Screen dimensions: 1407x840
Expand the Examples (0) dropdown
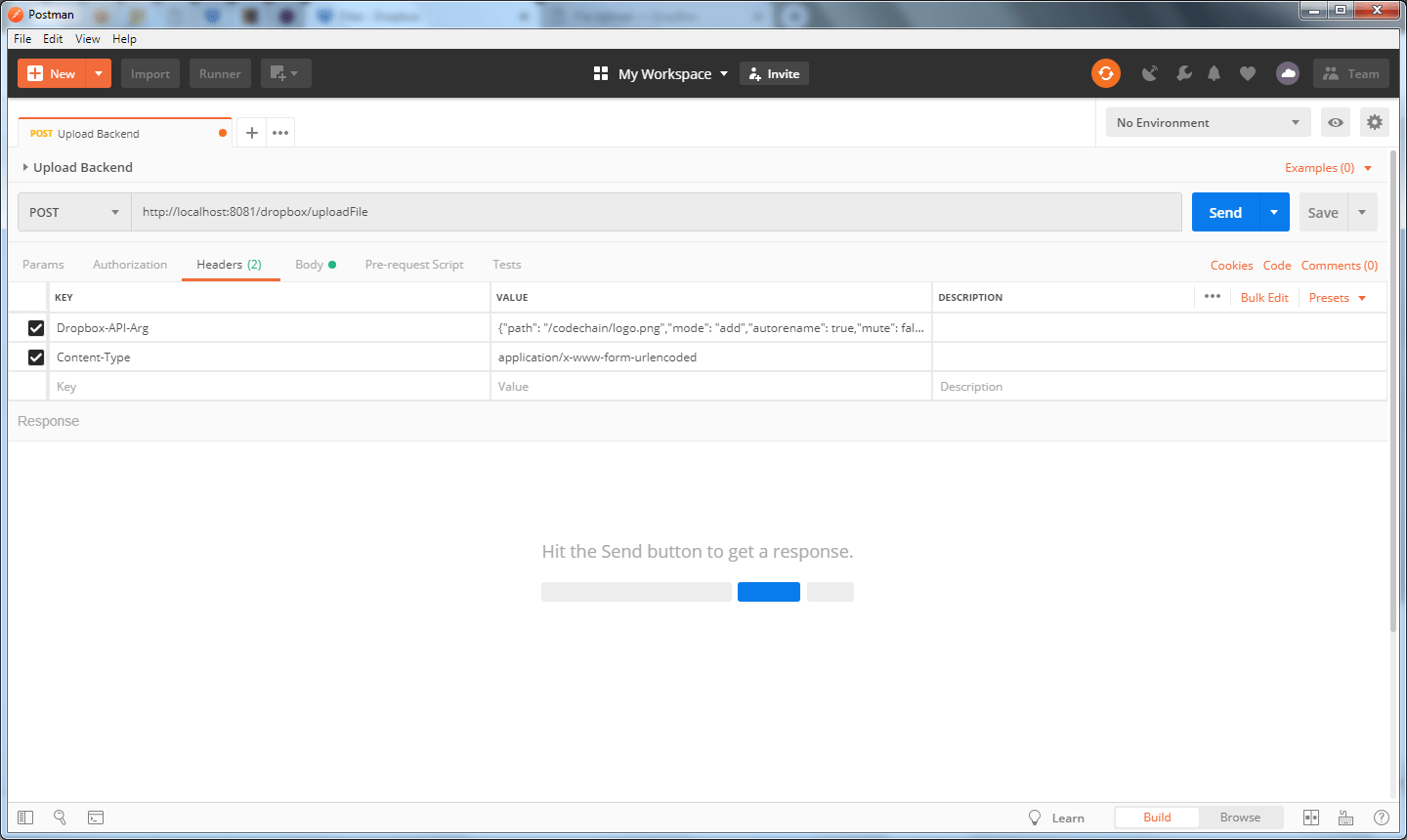click(1329, 168)
